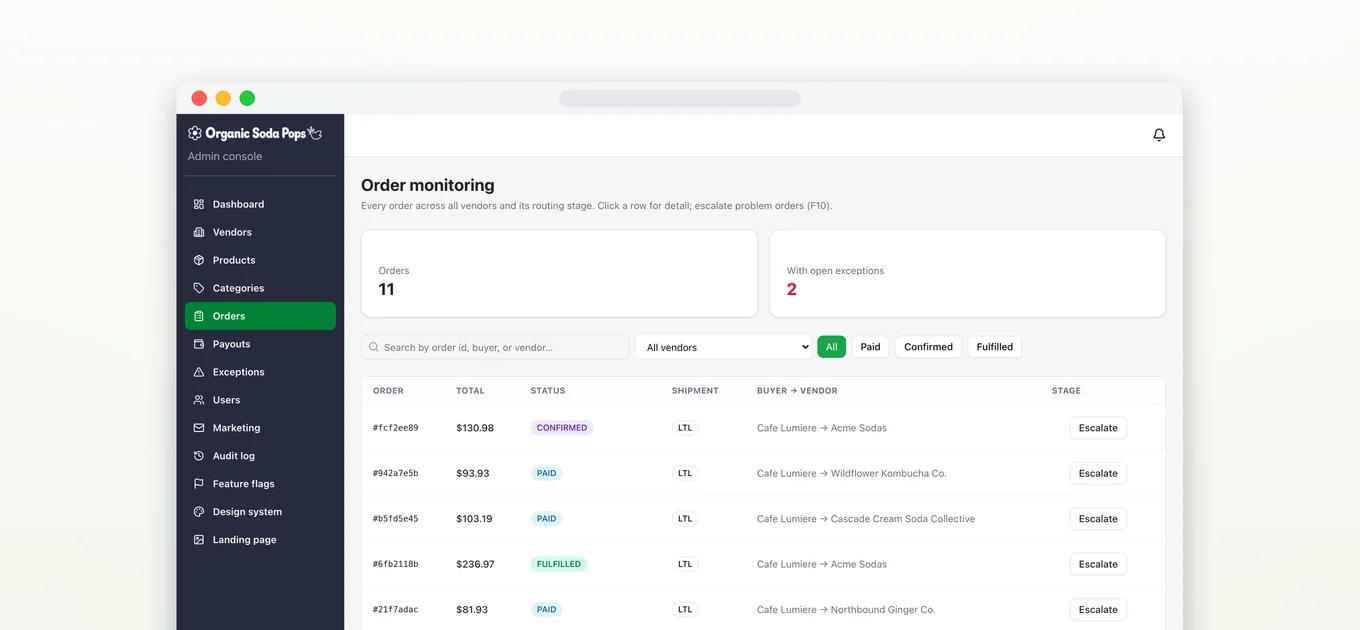Viewport: 1360px width, 630px height.
Task: Click the With open exceptions card
Action: click(x=967, y=274)
